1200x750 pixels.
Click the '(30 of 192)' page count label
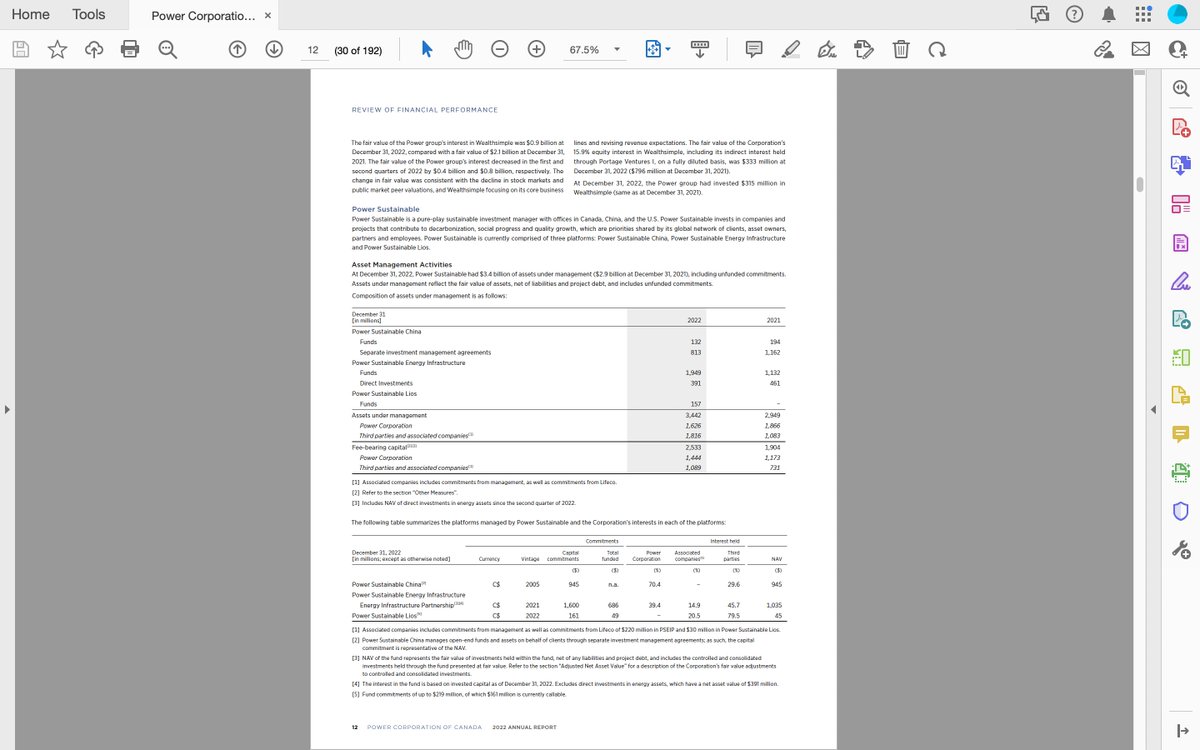358,49
